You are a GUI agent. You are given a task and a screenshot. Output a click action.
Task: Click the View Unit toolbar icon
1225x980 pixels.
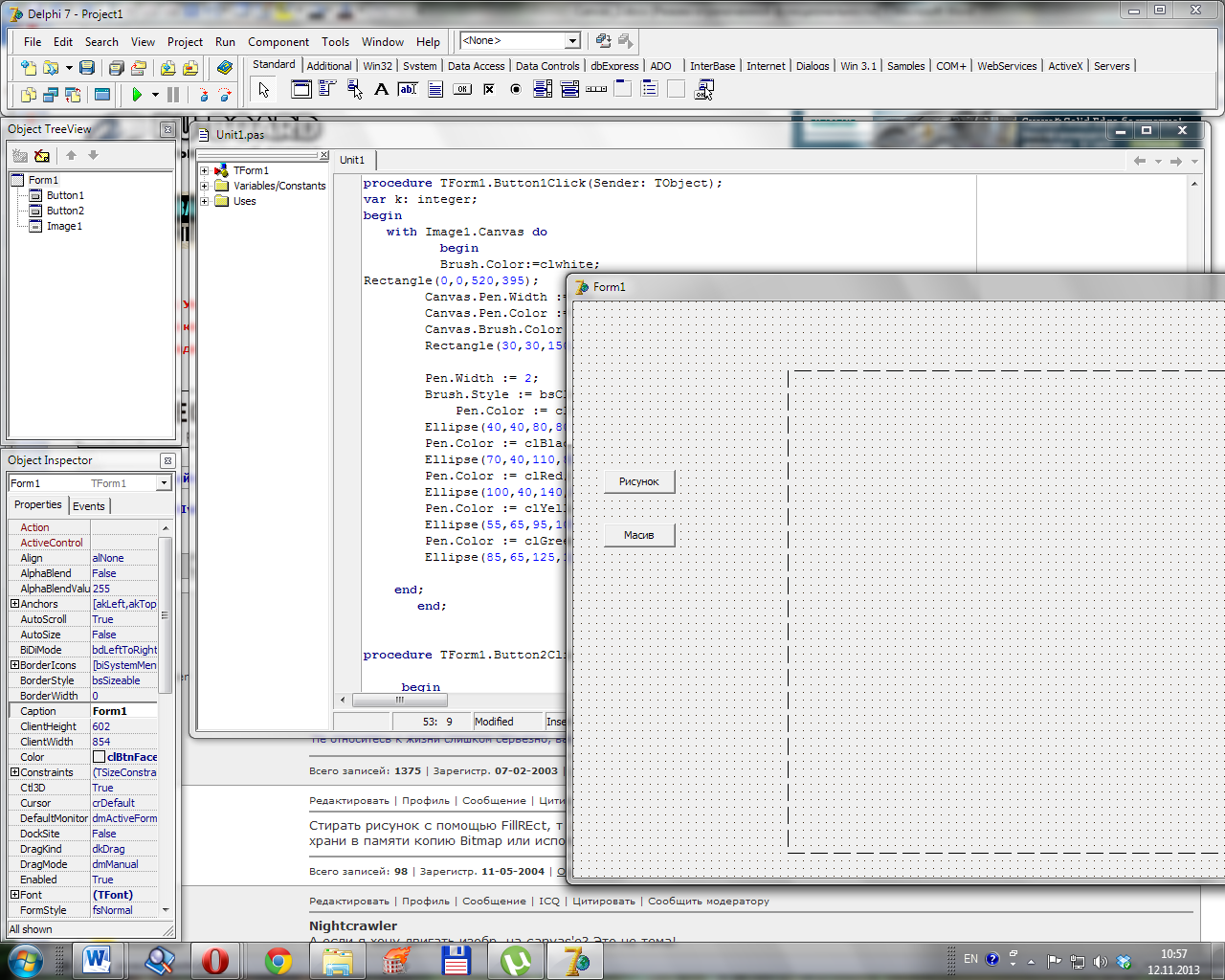pyautogui.click(x=29, y=95)
